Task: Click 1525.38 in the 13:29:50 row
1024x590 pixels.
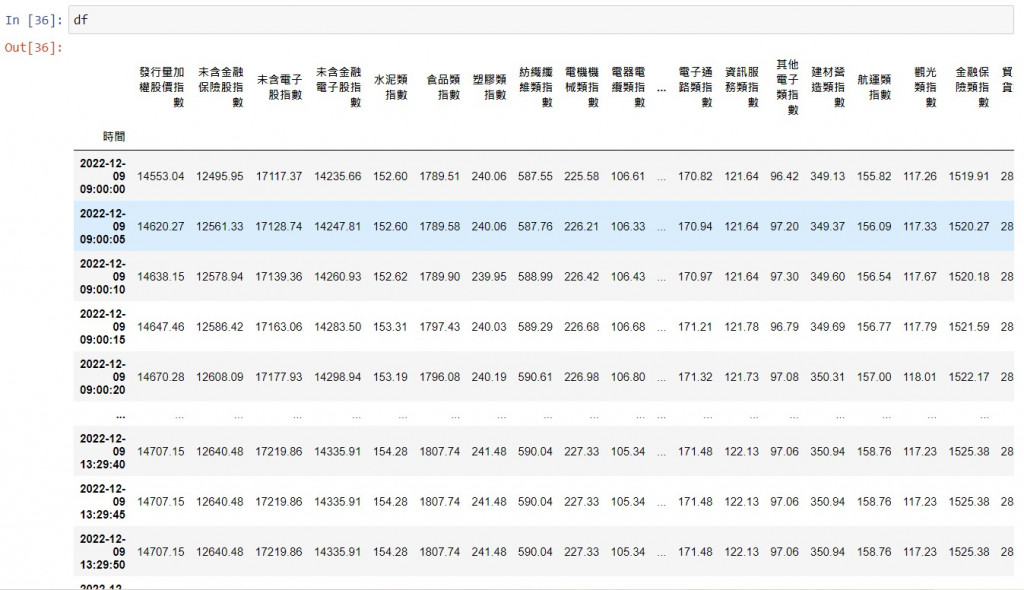Action: pyautogui.click(x=969, y=552)
